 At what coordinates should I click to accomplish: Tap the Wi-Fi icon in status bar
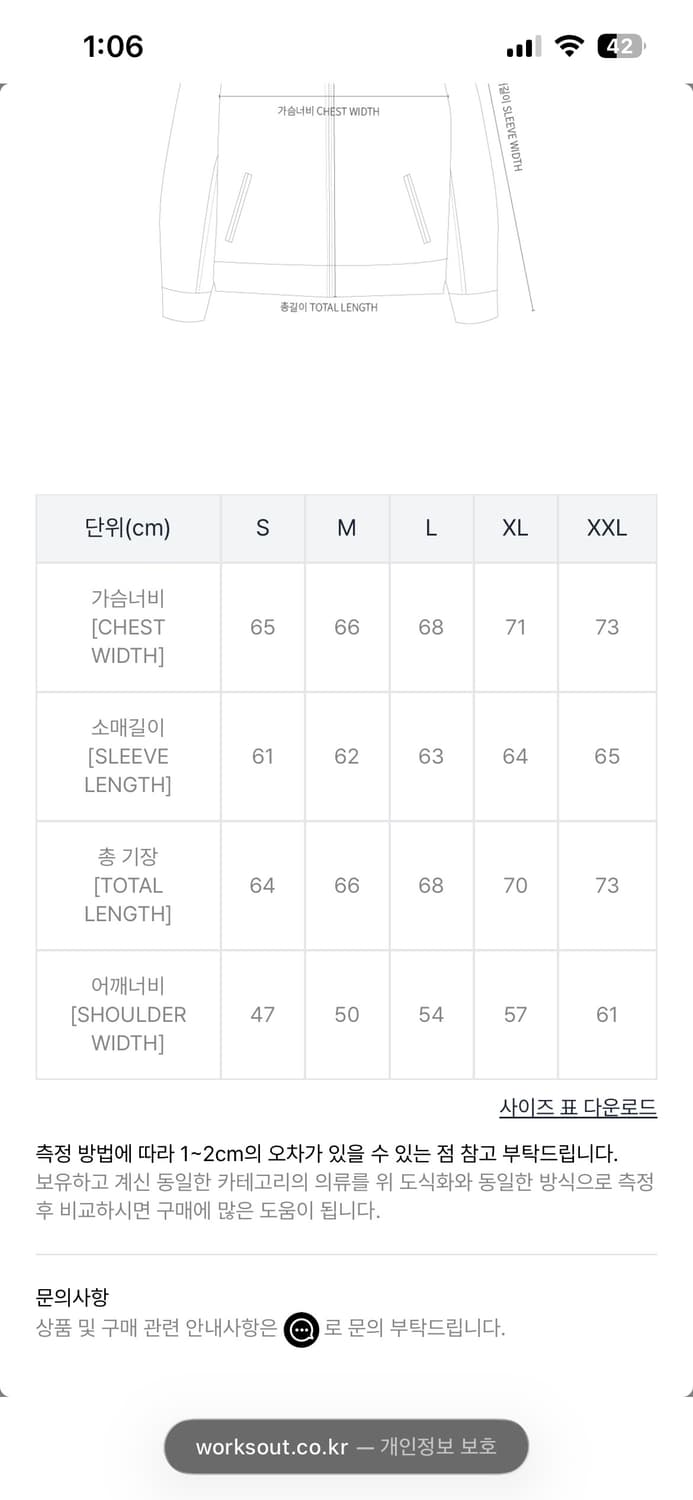(x=568, y=46)
